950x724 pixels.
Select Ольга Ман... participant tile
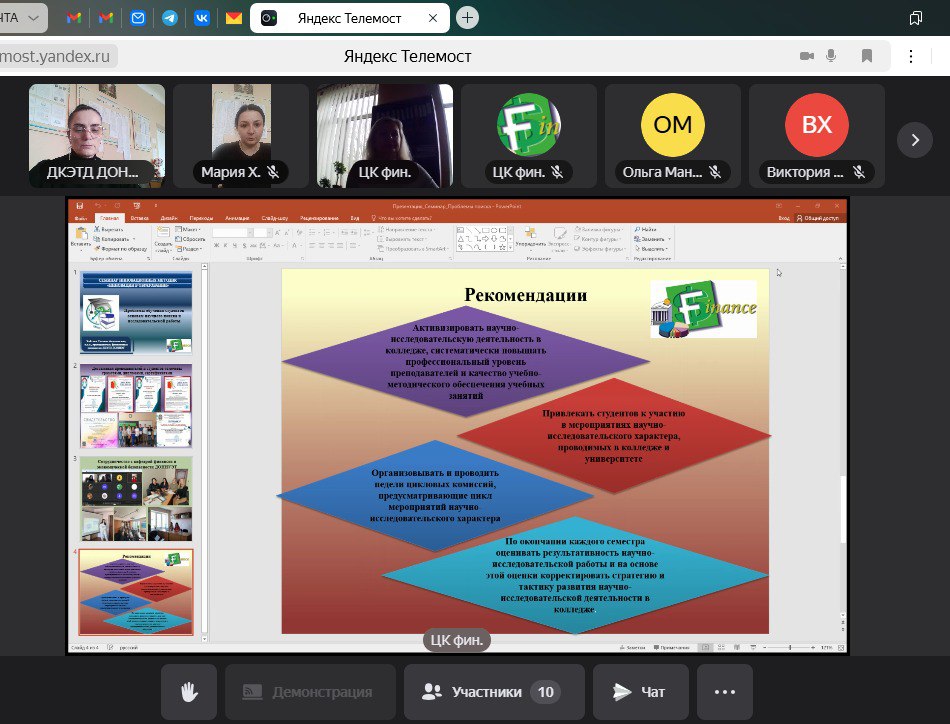673,136
